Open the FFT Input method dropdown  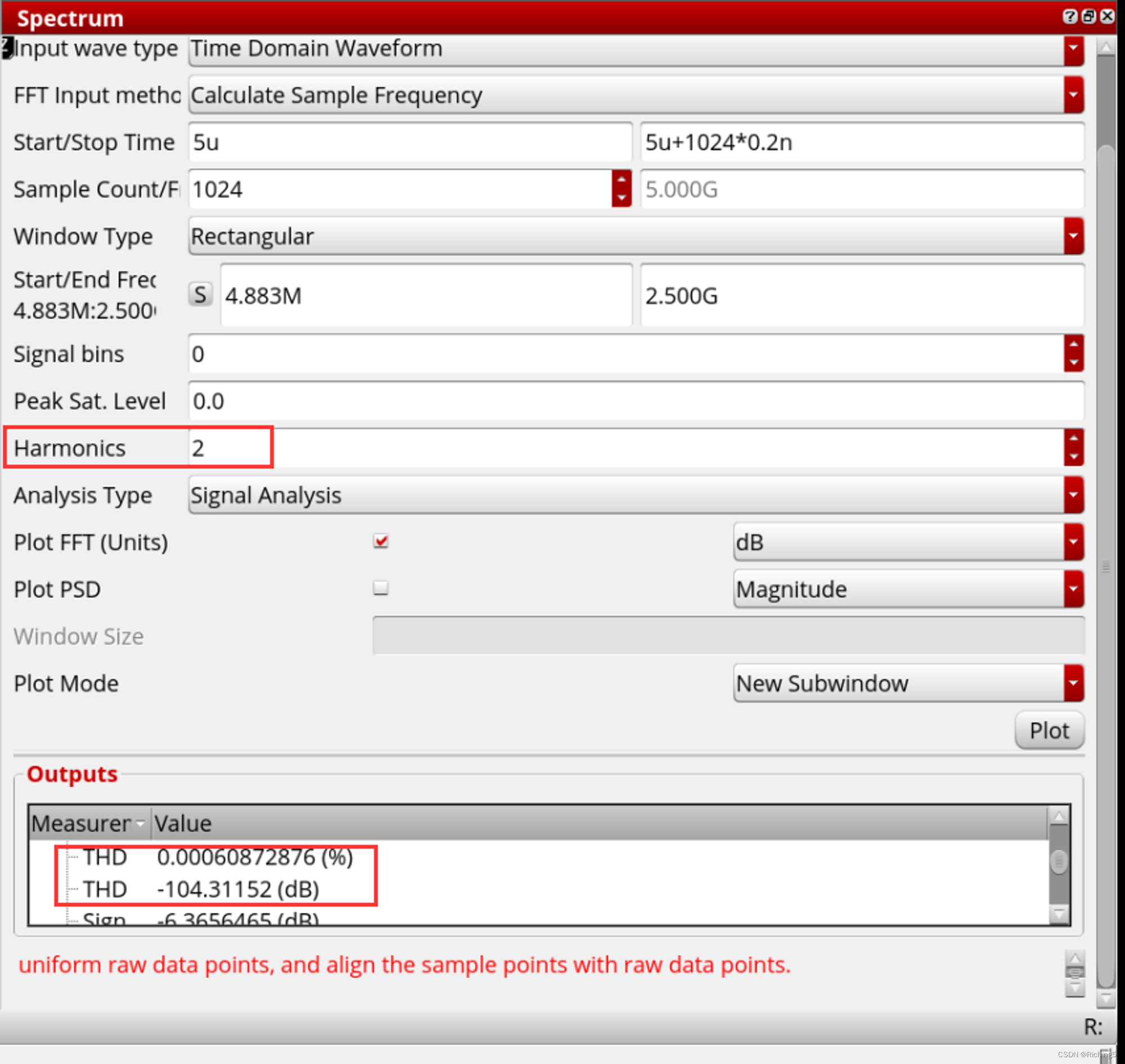(x=636, y=95)
